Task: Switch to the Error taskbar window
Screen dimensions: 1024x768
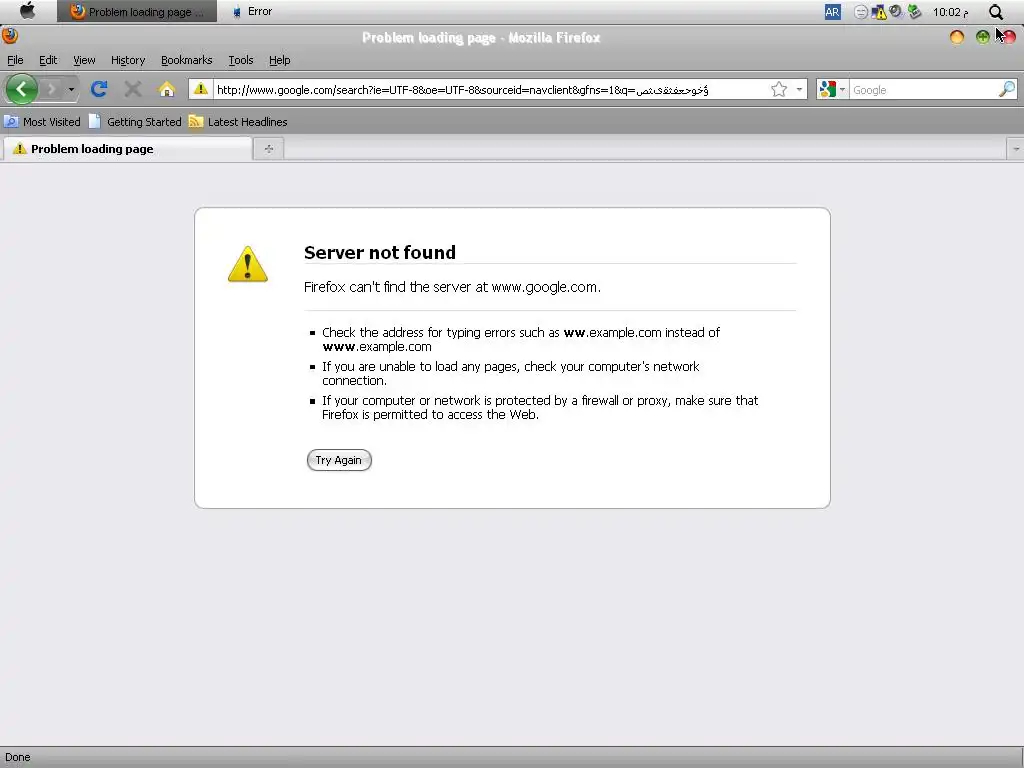Action: tap(252, 11)
